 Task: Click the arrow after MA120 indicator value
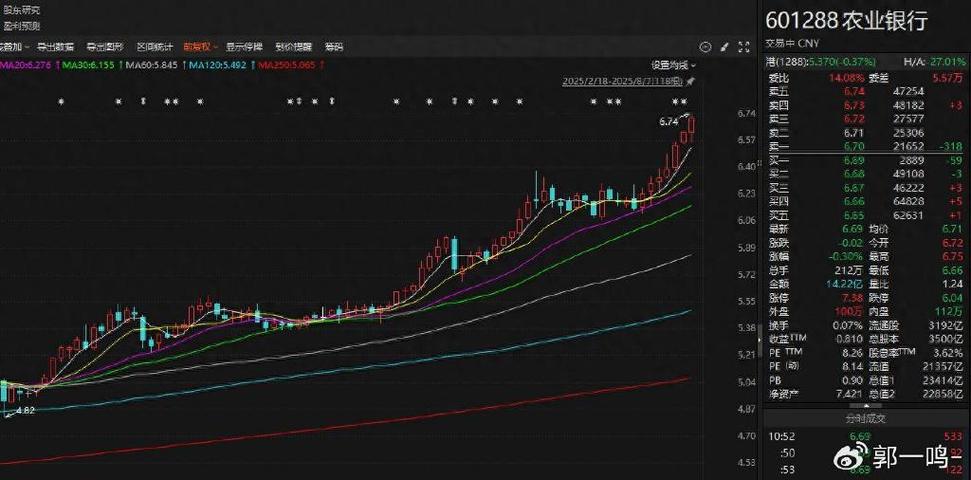[251, 63]
